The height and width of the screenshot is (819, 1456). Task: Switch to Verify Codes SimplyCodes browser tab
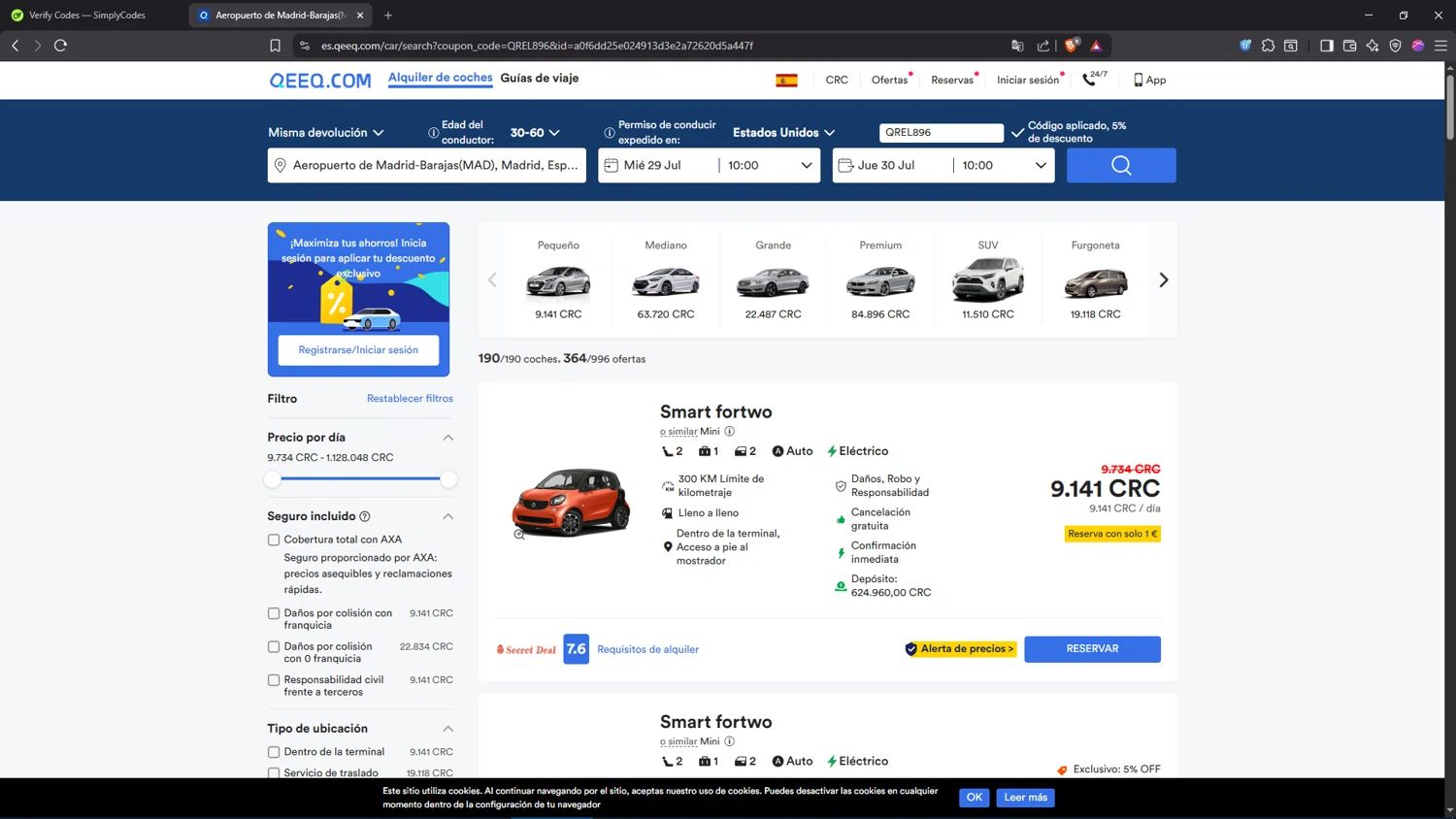point(87,16)
